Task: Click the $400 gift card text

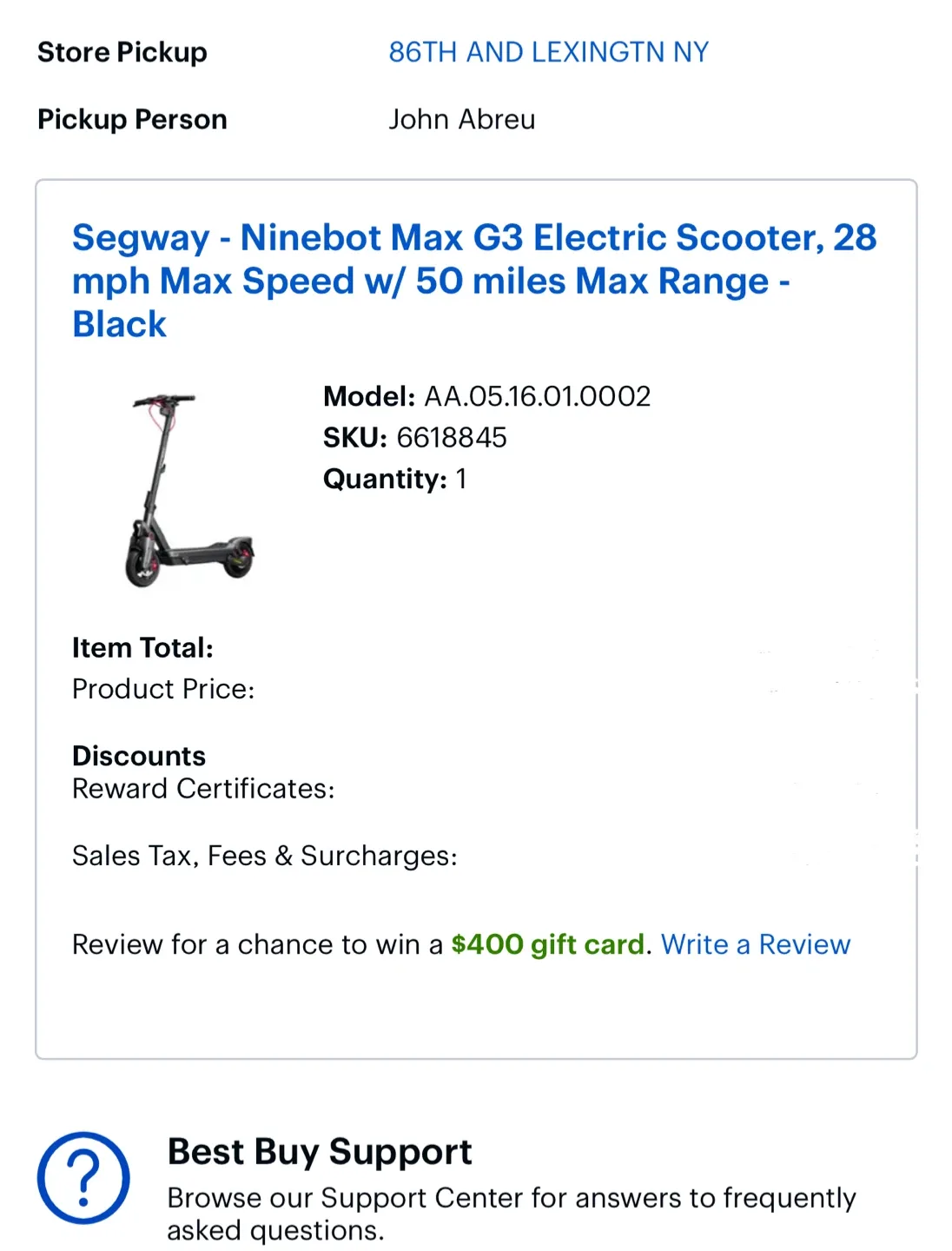Action: click(x=547, y=944)
